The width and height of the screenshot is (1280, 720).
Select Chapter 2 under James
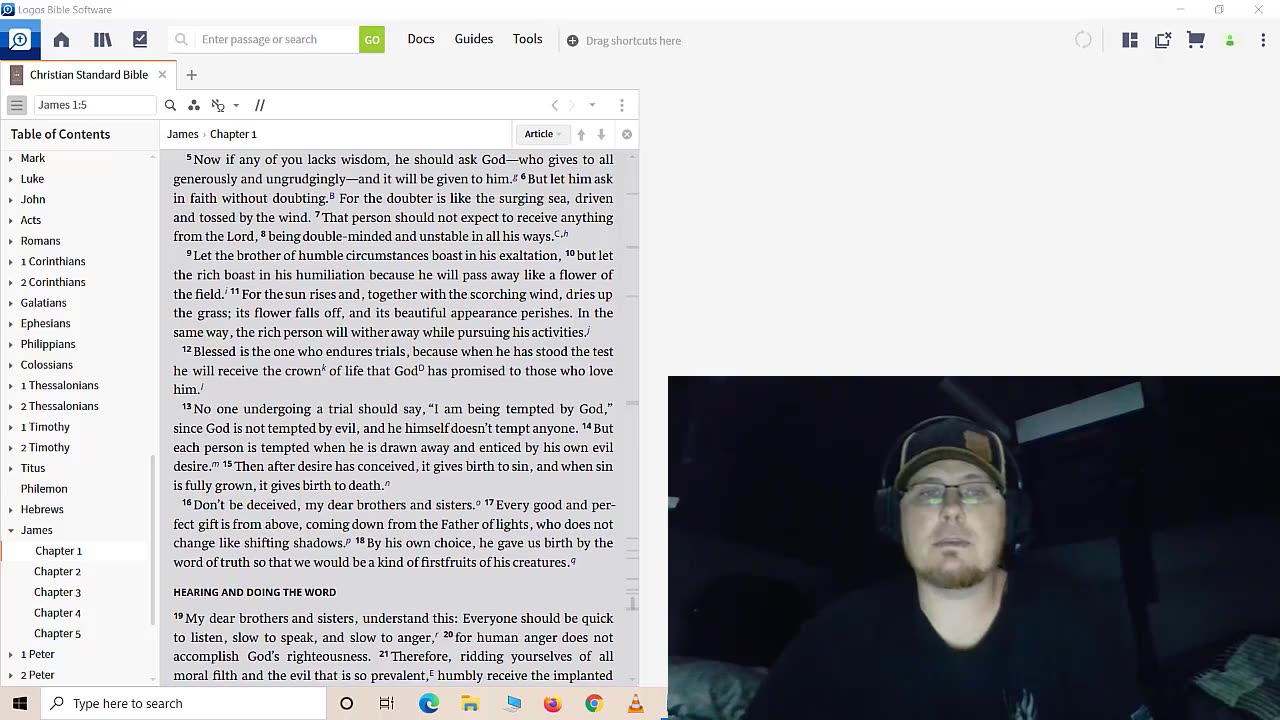tap(57, 572)
